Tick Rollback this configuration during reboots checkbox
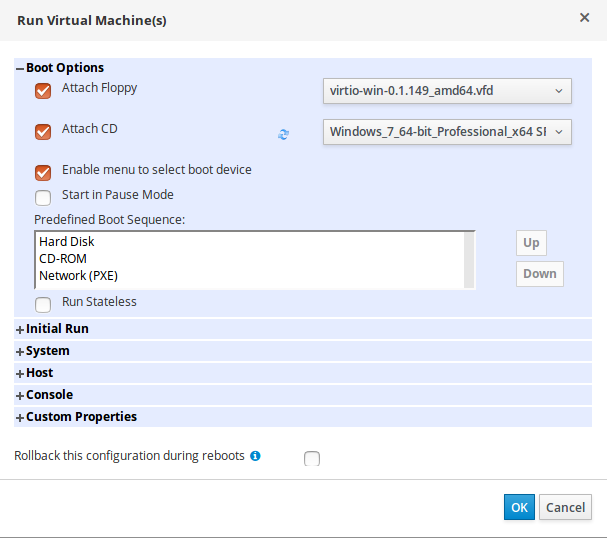The width and height of the screenshot is (607, 538). 312,459
